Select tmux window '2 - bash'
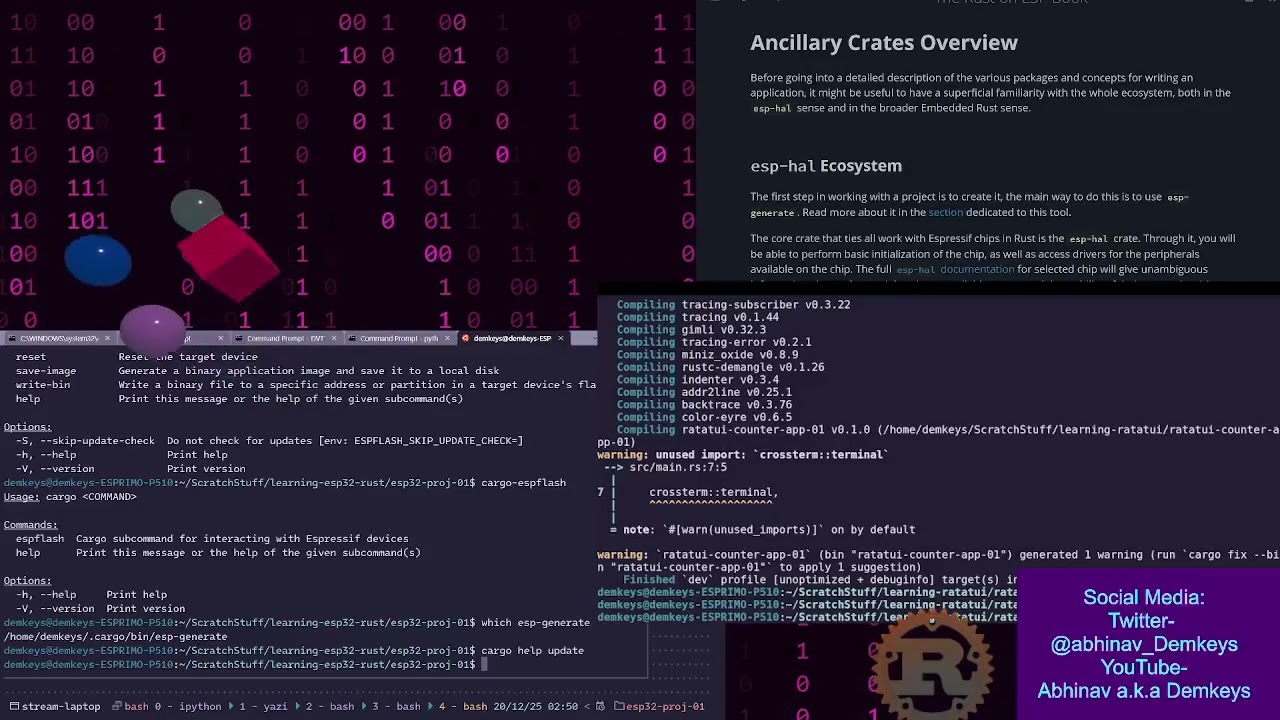 point(330,706)
